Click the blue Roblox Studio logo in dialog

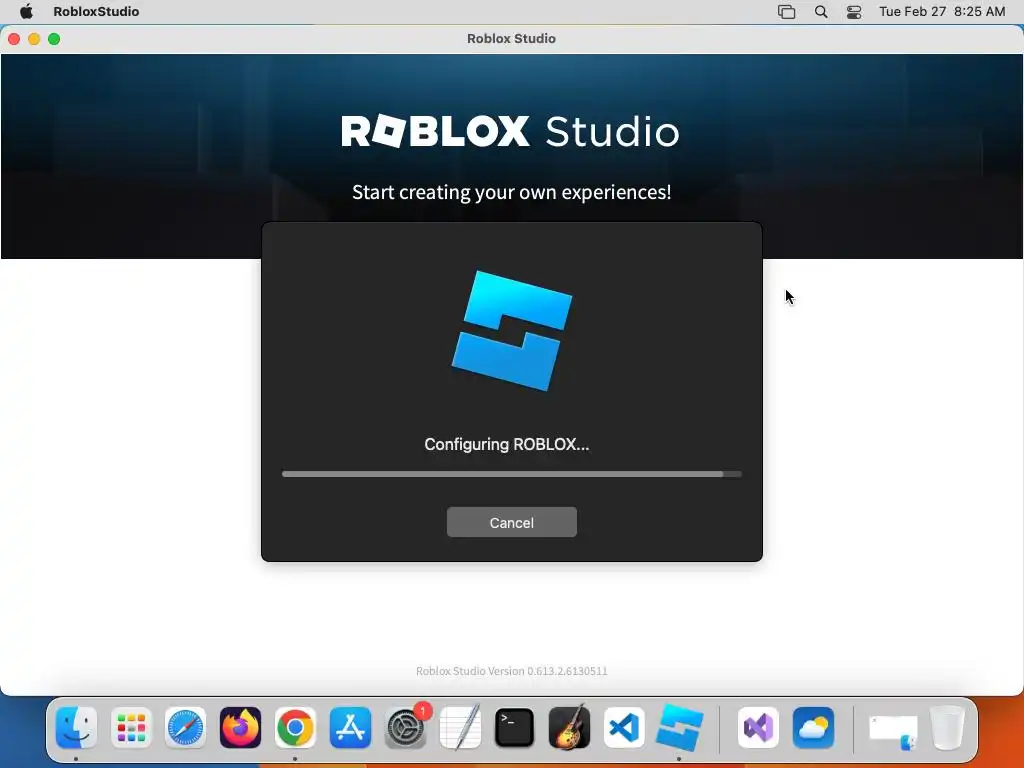[511, 330]
